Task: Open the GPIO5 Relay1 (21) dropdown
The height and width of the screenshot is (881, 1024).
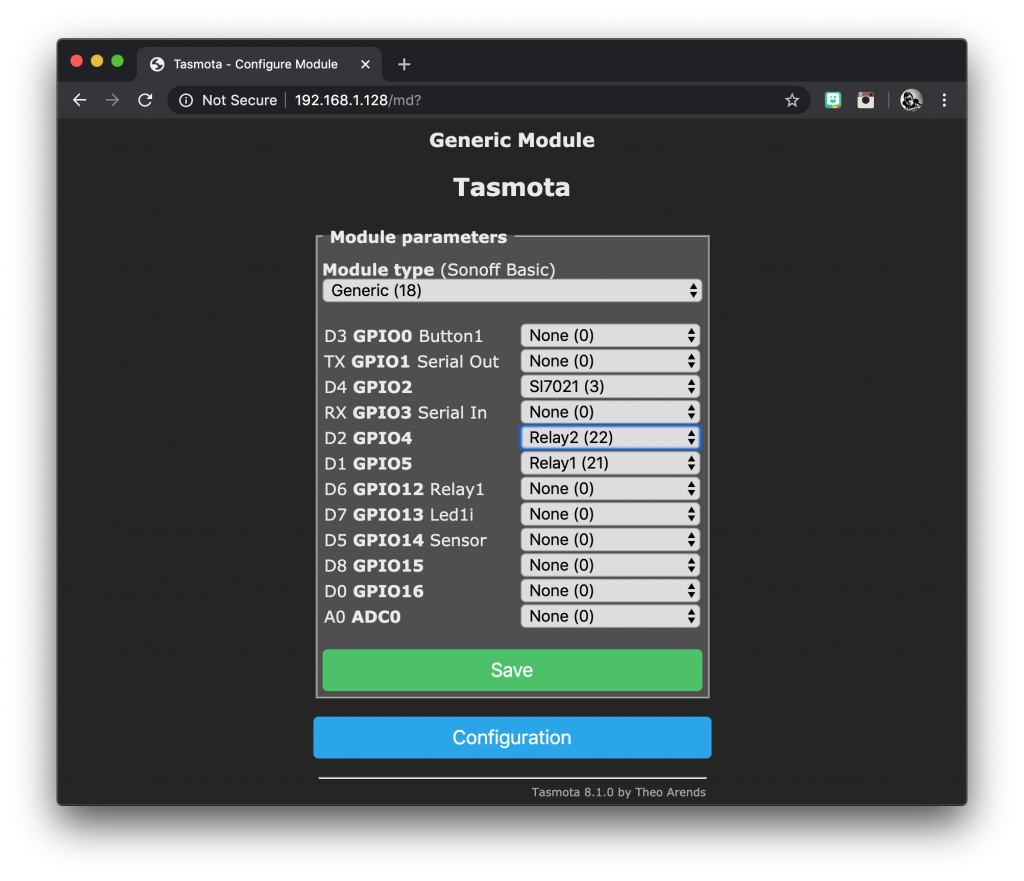Action: (610, 463)
